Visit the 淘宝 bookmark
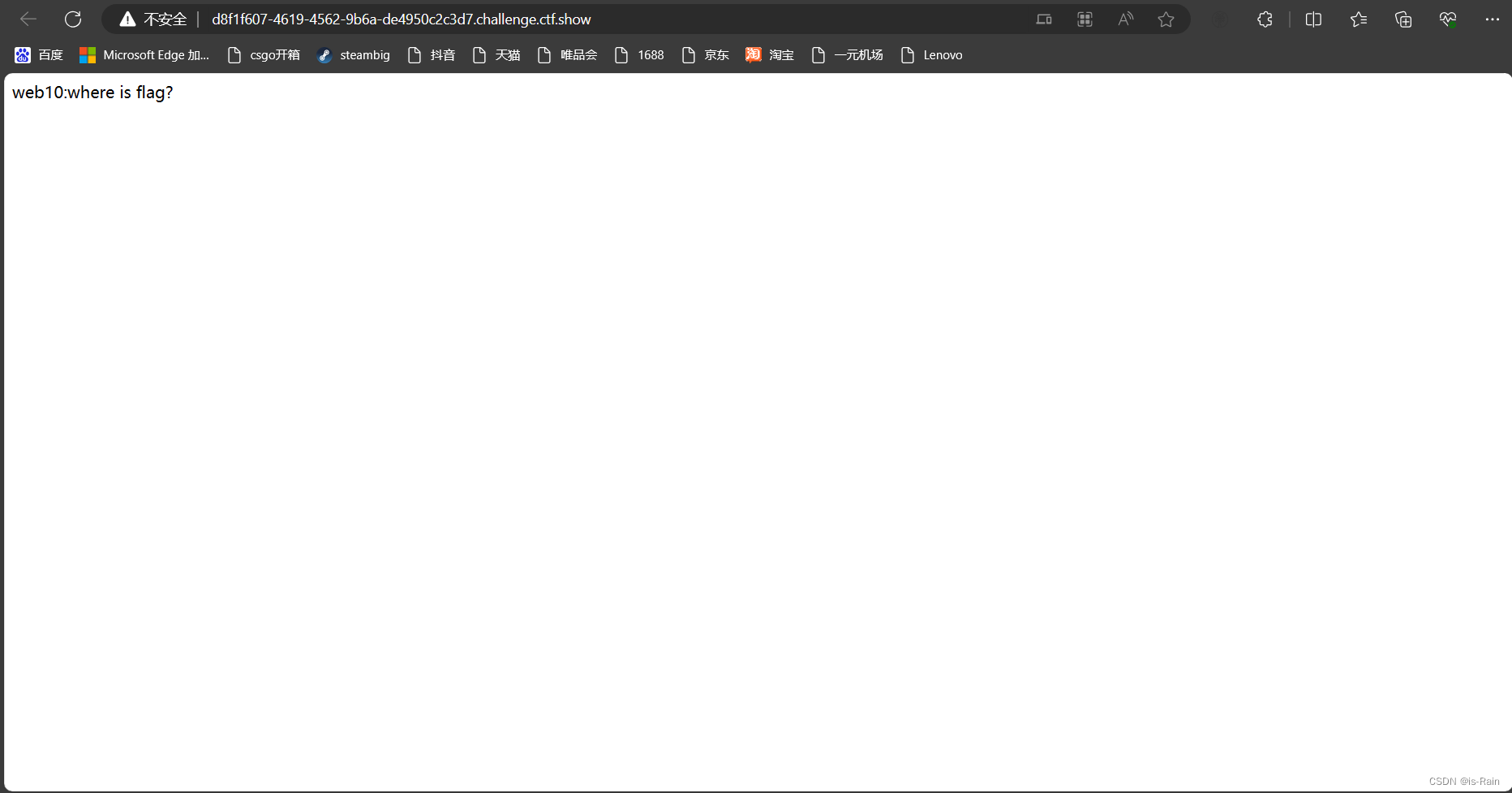The height and width of the screenshot is (793, 1512). 769,54
